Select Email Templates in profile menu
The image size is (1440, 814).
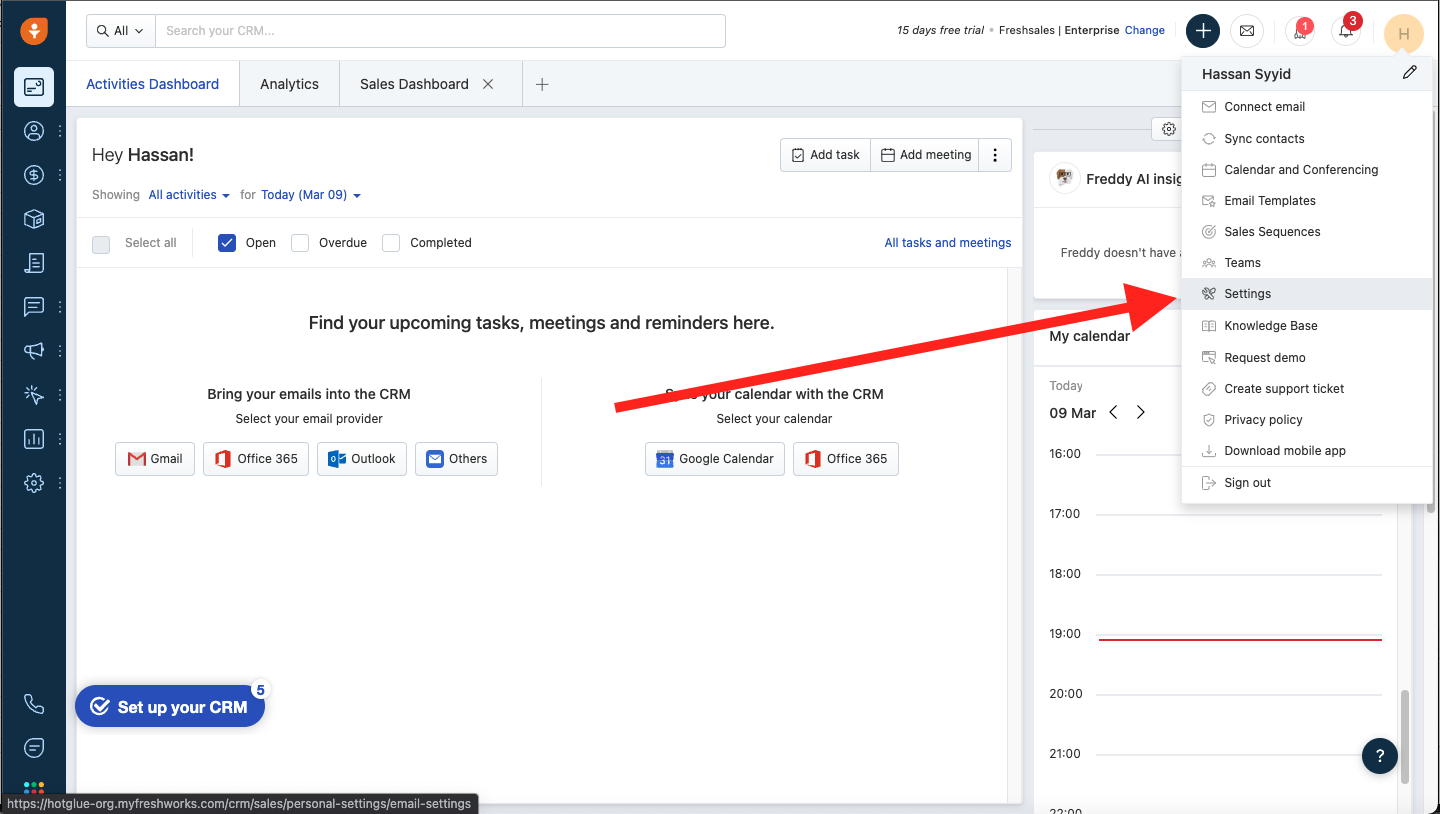click(x=1307, y=201)
